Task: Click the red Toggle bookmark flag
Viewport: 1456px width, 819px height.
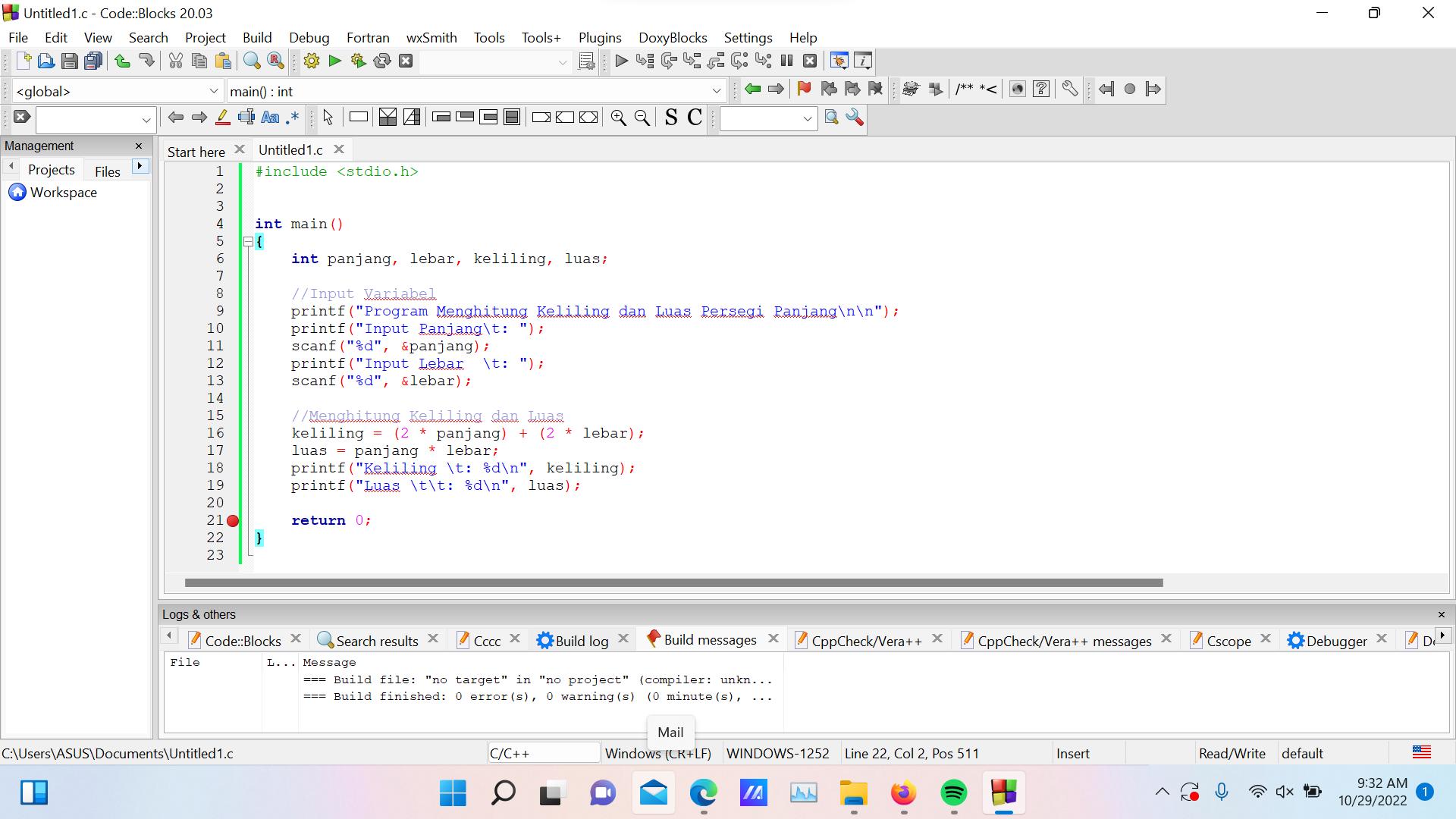Action: coord(804,89)
